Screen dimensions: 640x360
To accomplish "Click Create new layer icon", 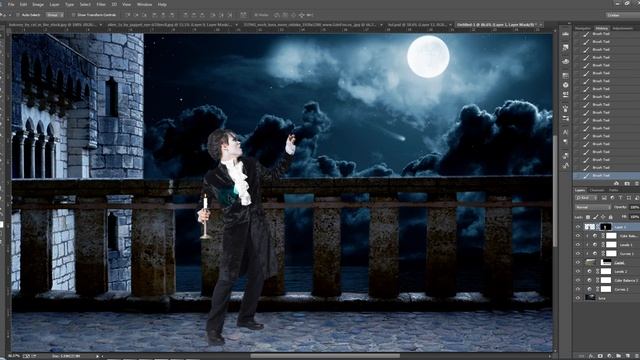I will tap(628, 356).
